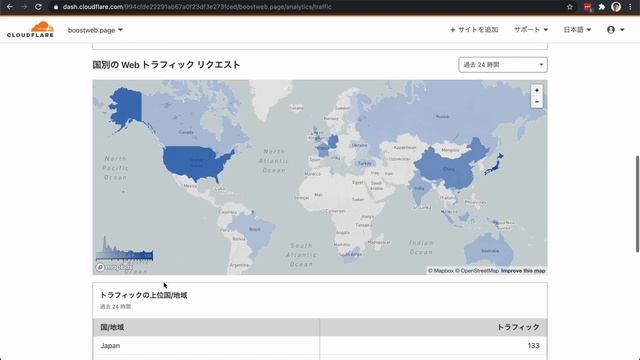Screen dimensions: 640x360
Task: Zoom out the map with minus button
Action: coord(537,102)
